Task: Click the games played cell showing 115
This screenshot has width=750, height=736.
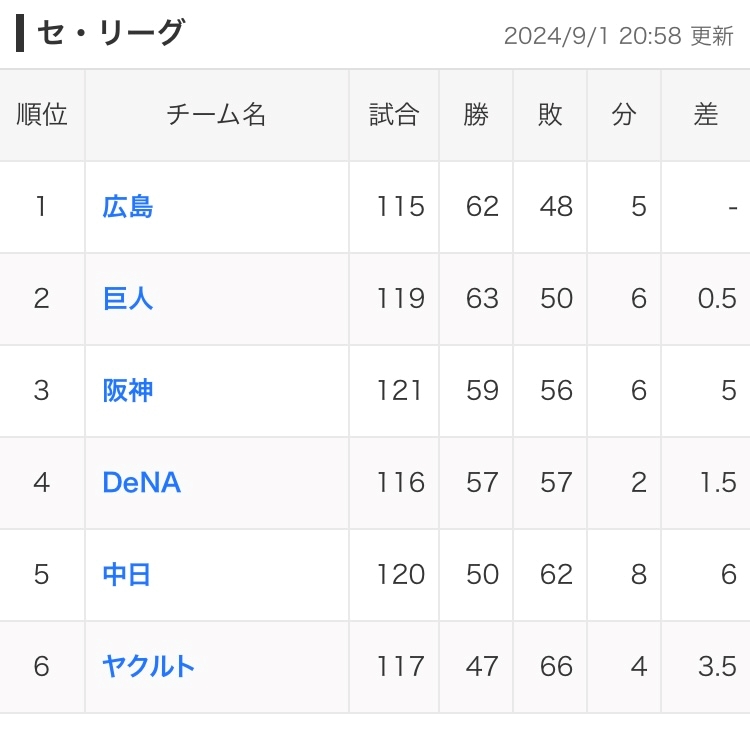Action: click(400, 207)
